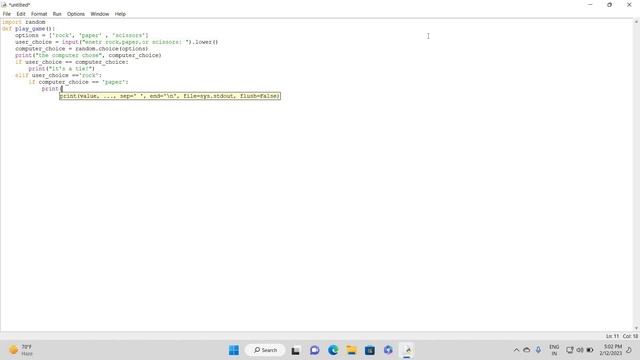Image resolution: width=640 pixels, height=360 pixels.
Task: Click the 'def play_game():' line
Action: (28, 29)
